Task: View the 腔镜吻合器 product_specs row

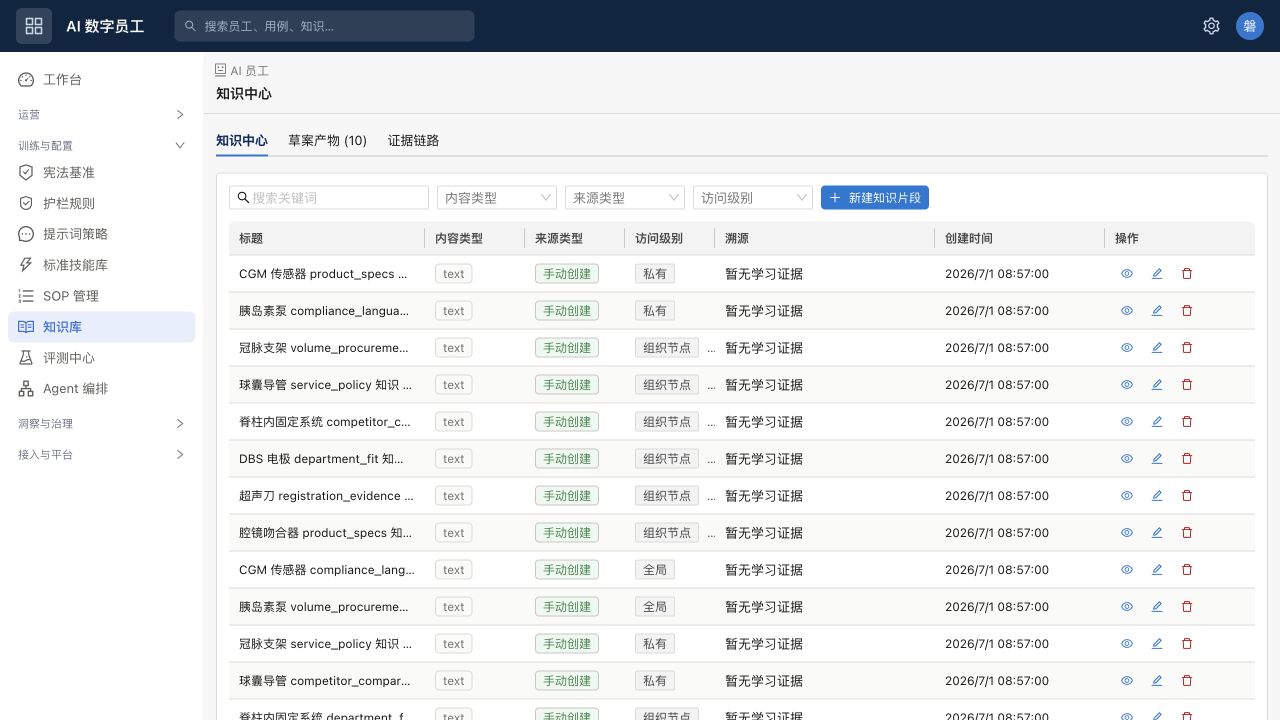Action: click(1127, 533)
